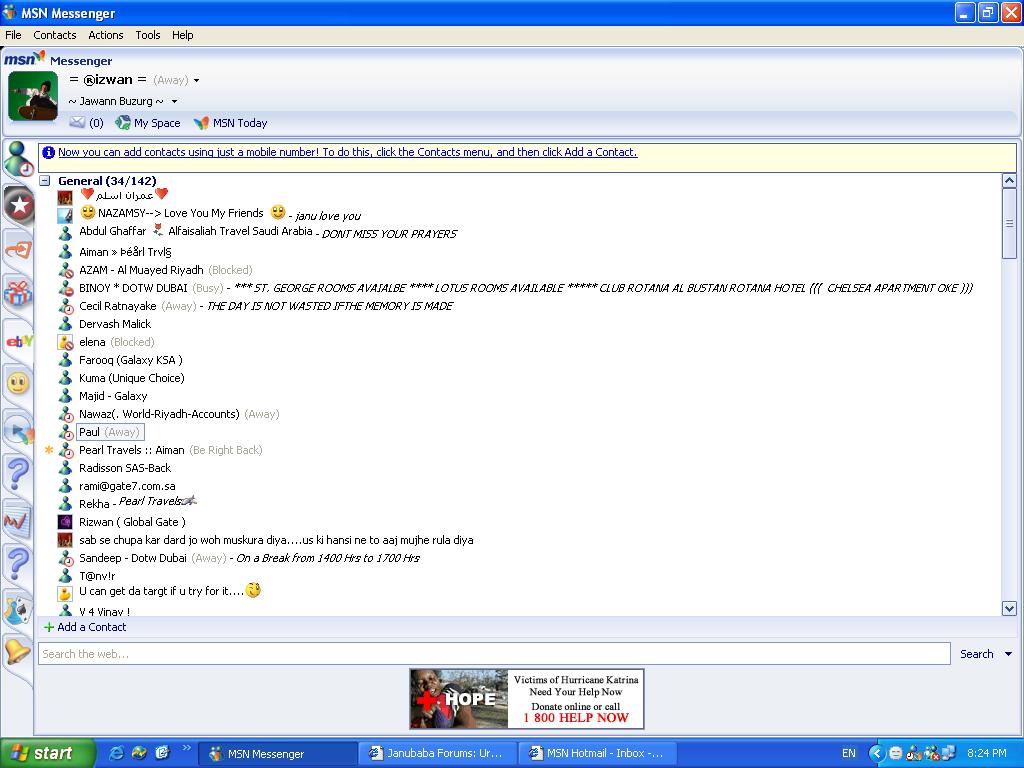Click the display picture beside NAZAMSY

(65, 214)
